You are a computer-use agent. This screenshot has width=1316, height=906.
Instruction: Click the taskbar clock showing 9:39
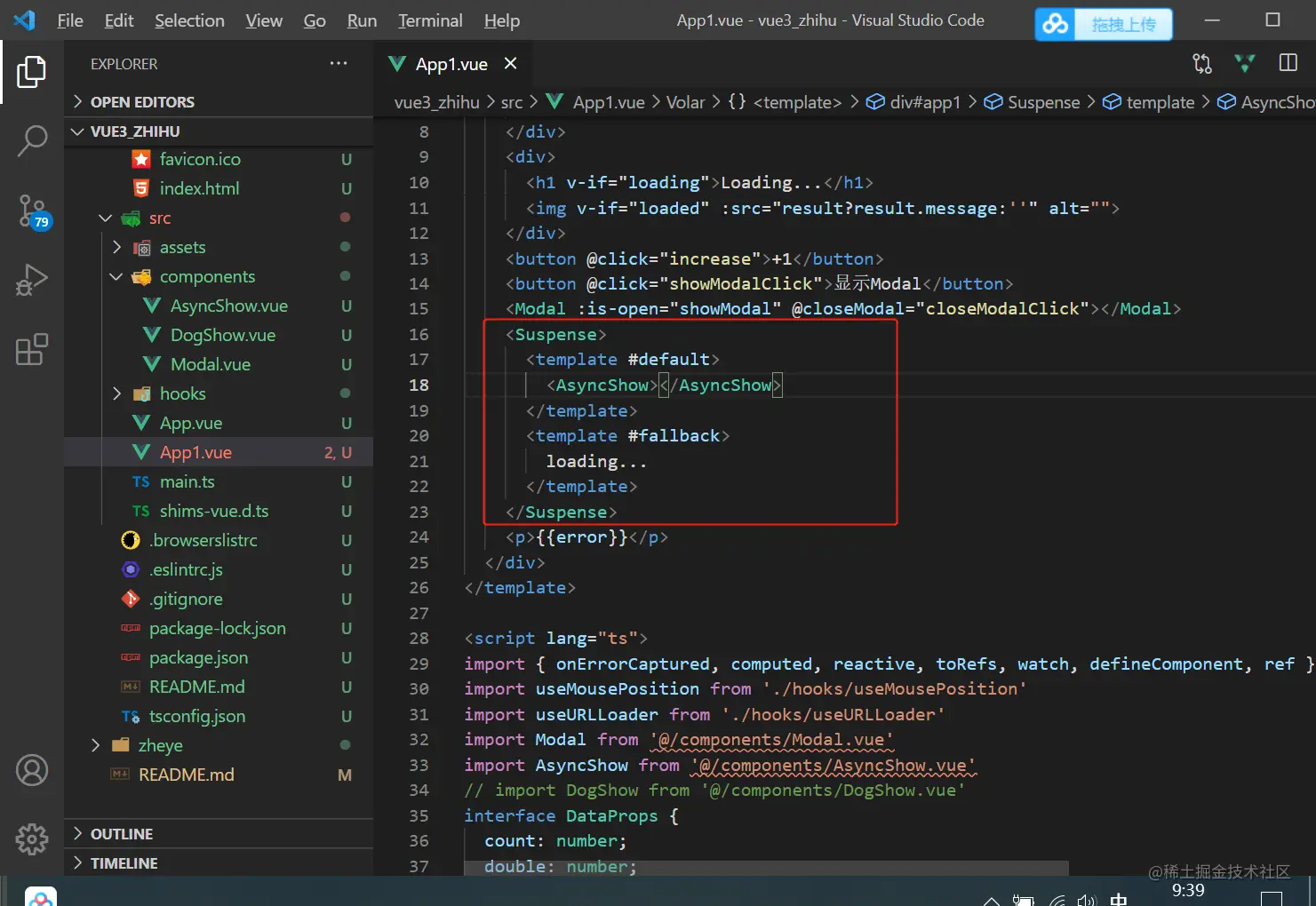(1188, 891)
